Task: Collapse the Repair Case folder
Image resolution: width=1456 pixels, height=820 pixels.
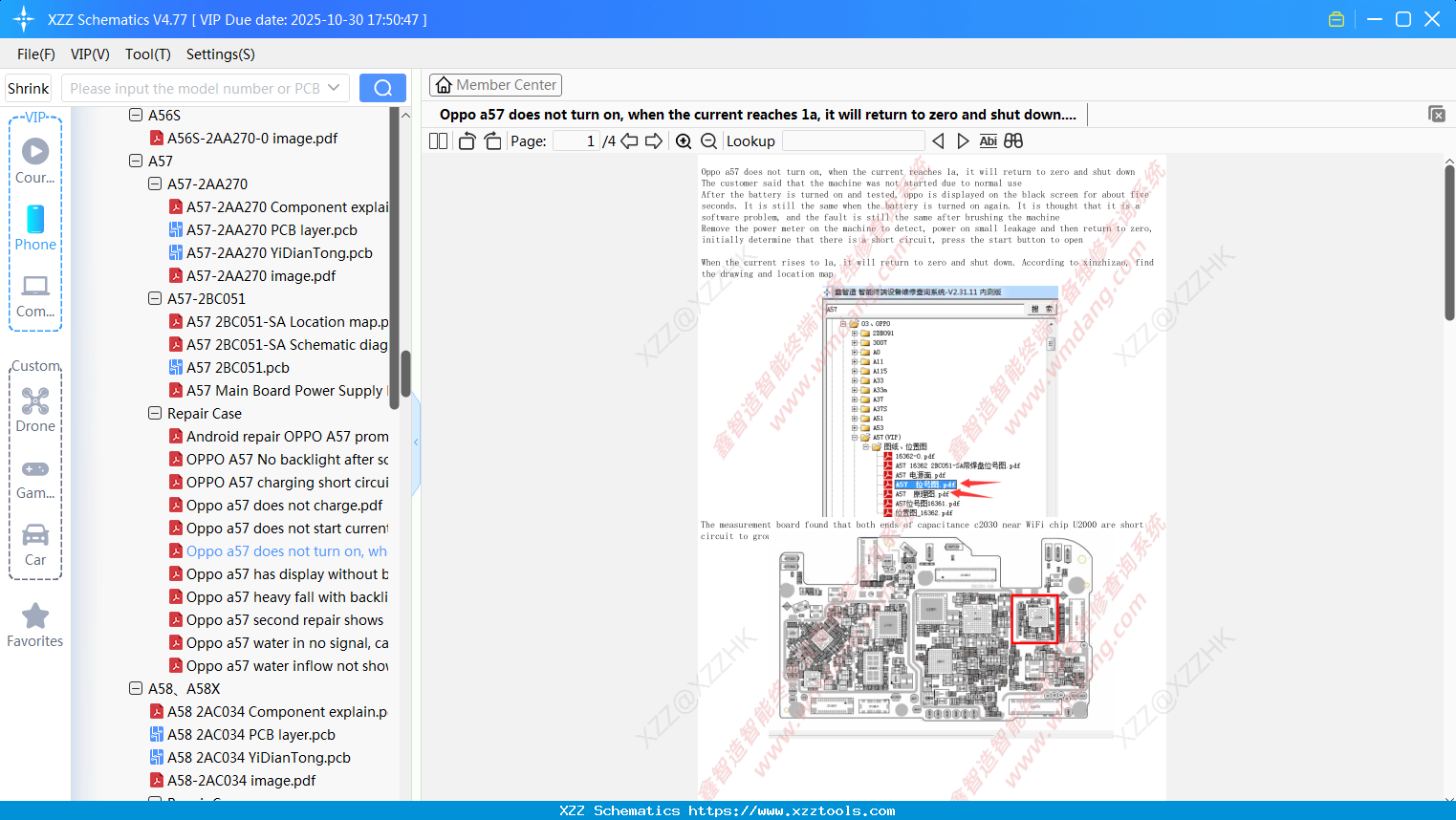Action: pyautogui.click(x=155, y=413)
